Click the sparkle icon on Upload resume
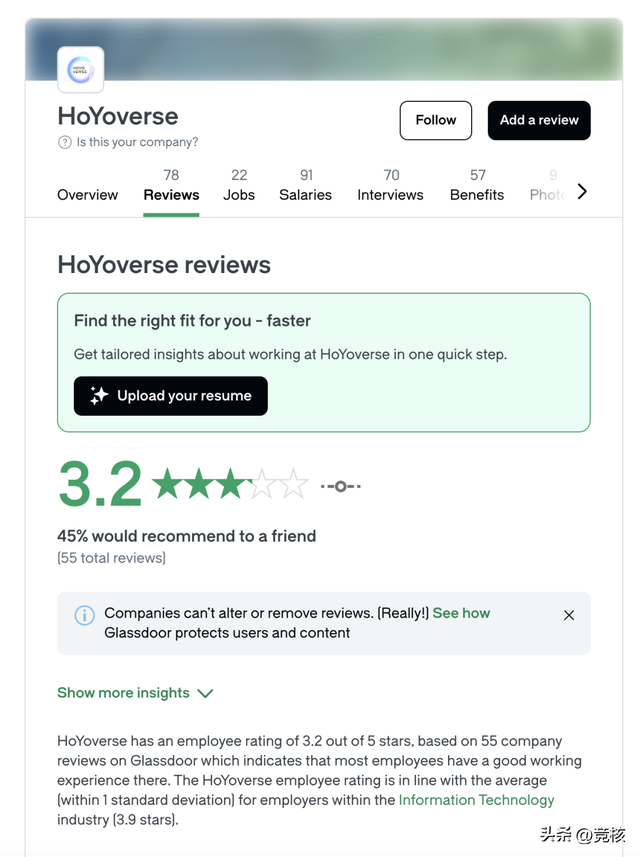The image size is (640, 857). click(99, 395)
